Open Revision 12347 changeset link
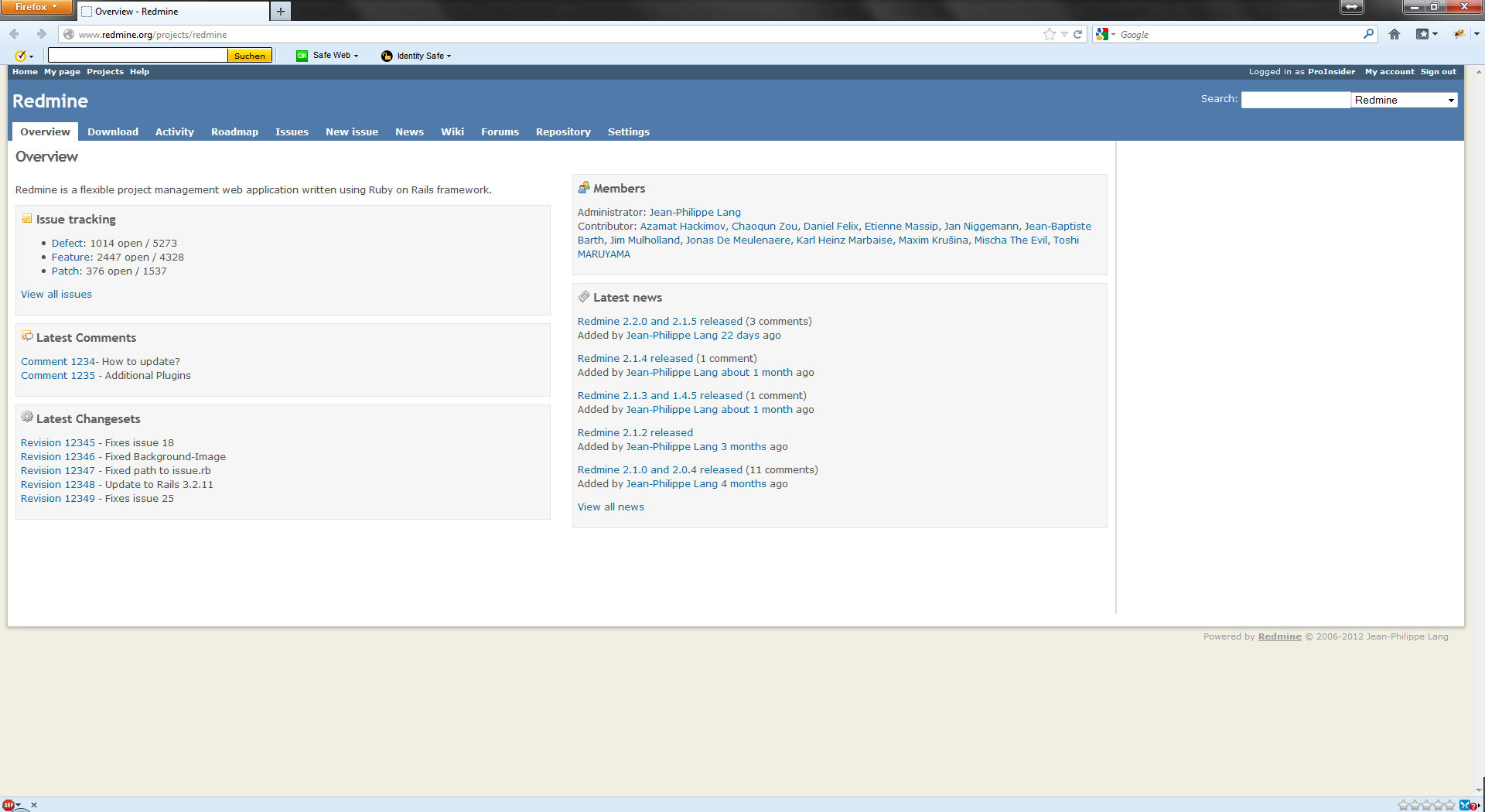 click(x=58, y=471)
